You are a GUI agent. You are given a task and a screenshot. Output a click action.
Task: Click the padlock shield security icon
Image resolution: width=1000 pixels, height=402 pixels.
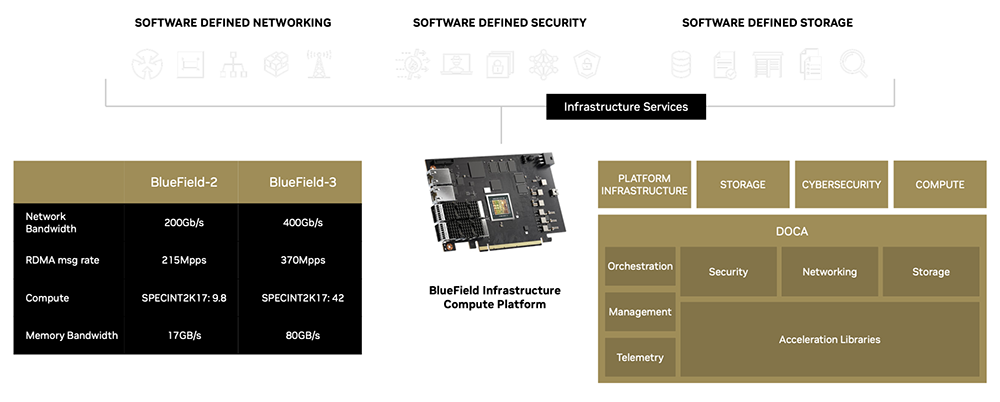click(587, 64)
